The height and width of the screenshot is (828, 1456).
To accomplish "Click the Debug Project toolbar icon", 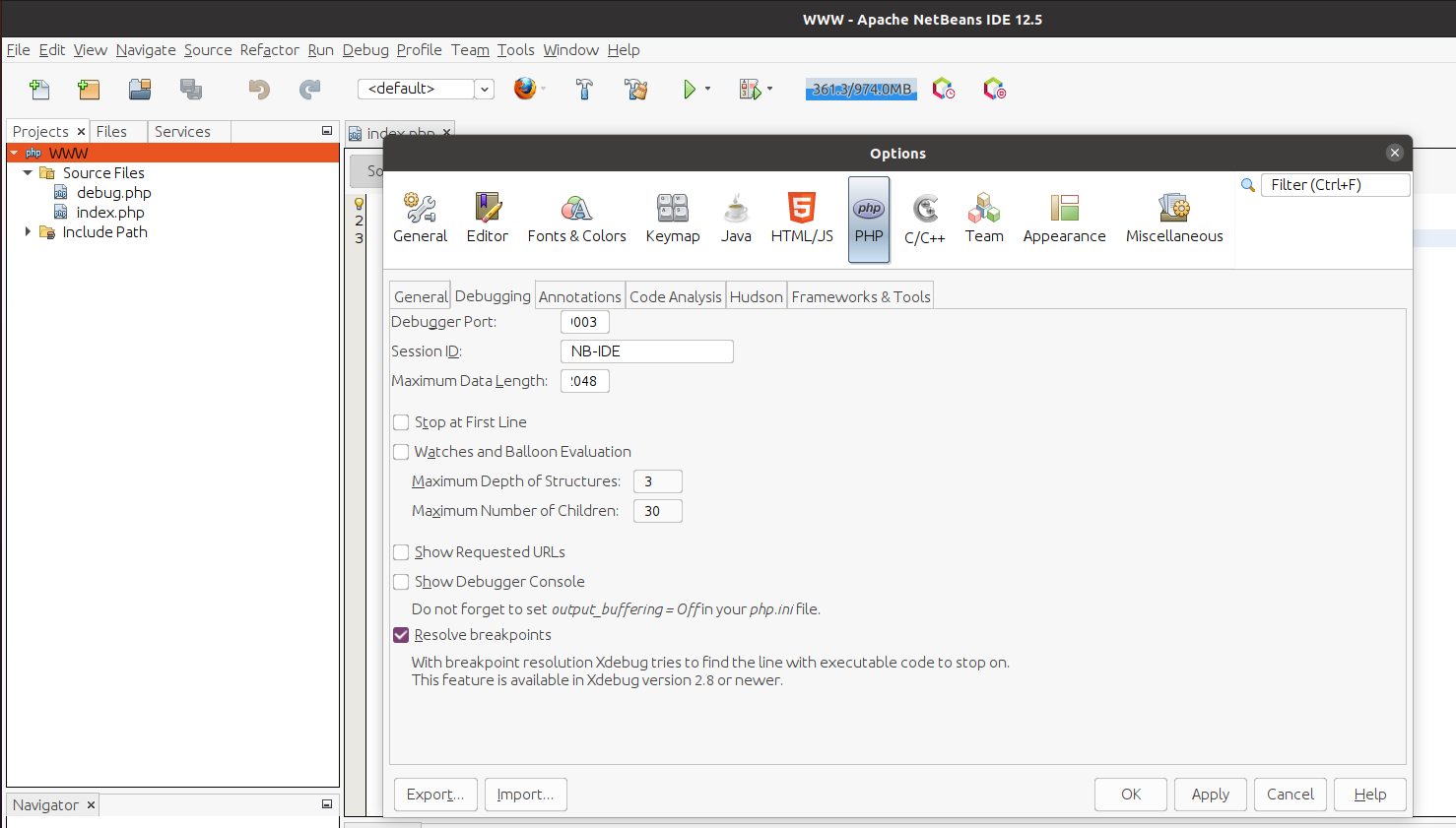I will pos(751,90).
